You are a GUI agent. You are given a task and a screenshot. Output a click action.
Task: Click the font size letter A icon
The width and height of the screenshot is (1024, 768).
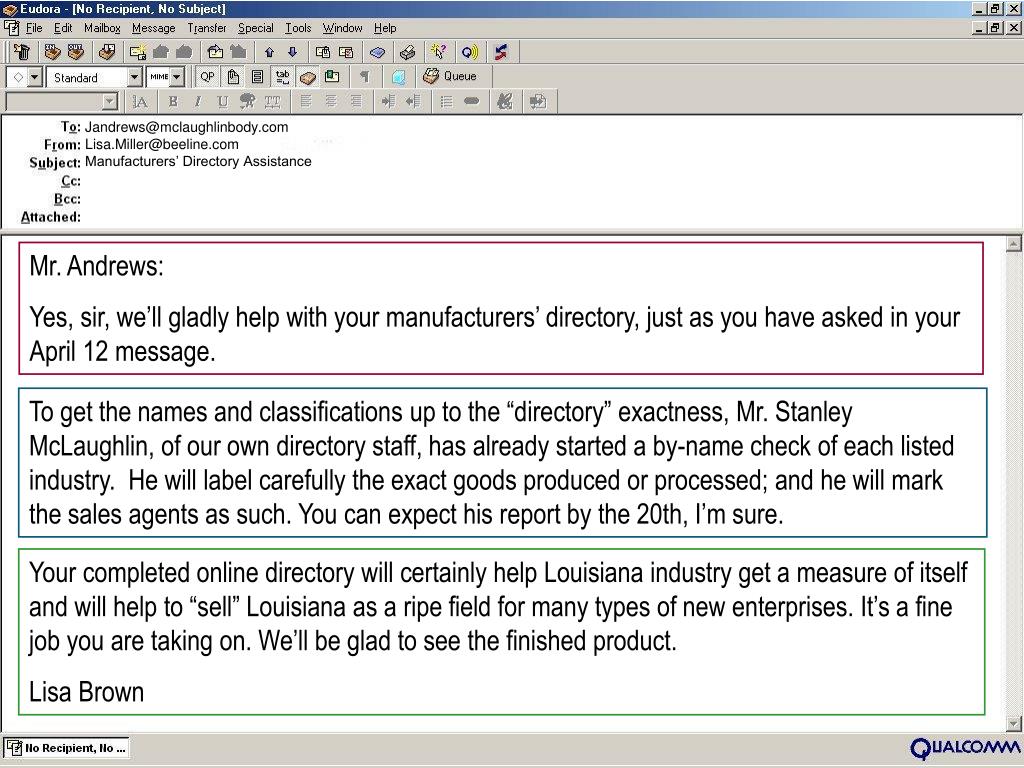click(139, 101)
